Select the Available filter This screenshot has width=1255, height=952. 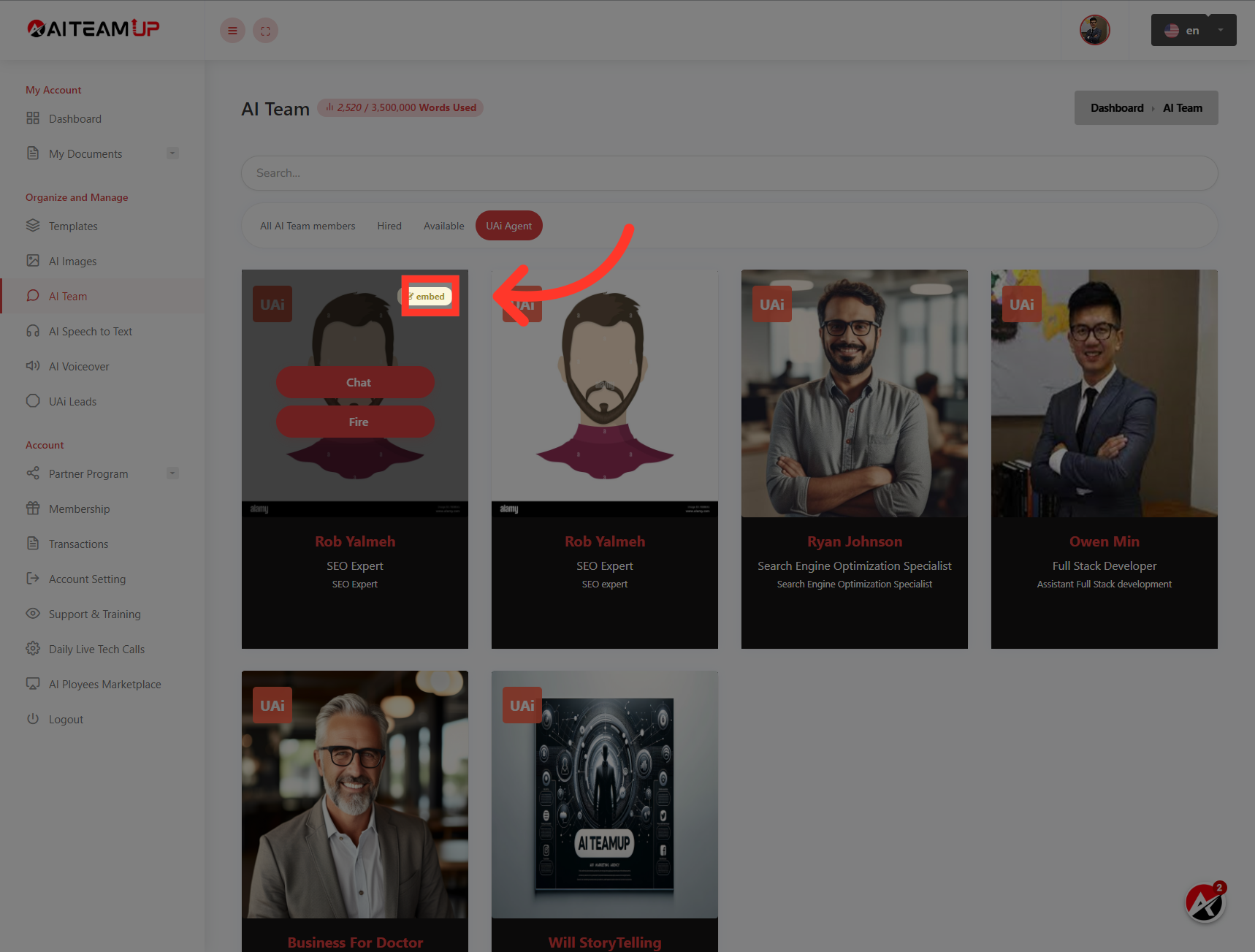[443, 226]
